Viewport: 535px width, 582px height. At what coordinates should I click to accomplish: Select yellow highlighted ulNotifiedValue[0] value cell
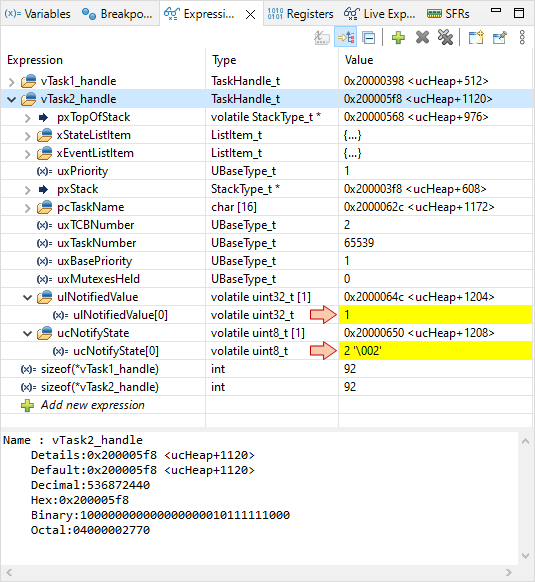pos(435,315)
